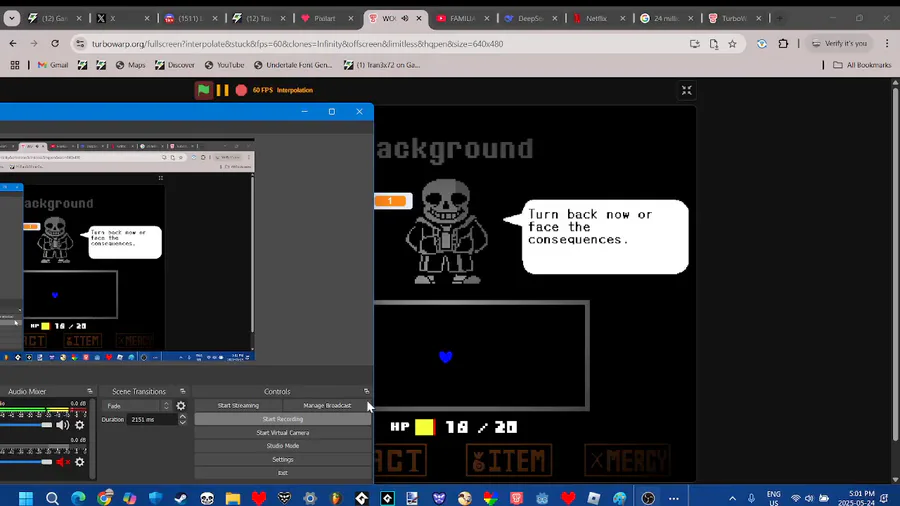This screenshot has width=900, height=506.
Task: Open Maps bookmark
Action: pos(130,65)
